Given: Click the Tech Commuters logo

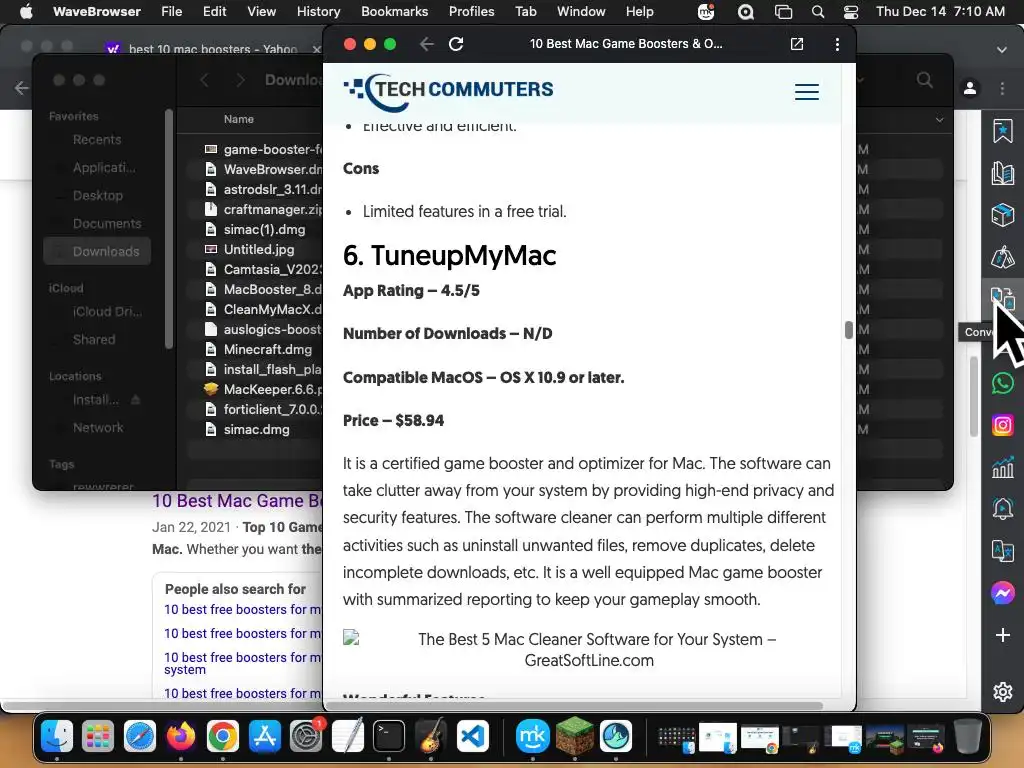Looking at the screenshot, I should coord(448,91).
